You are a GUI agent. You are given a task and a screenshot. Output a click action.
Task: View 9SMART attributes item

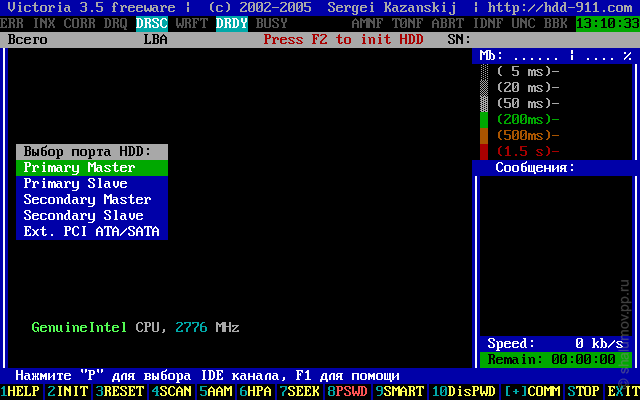click(x=399, y=391)
